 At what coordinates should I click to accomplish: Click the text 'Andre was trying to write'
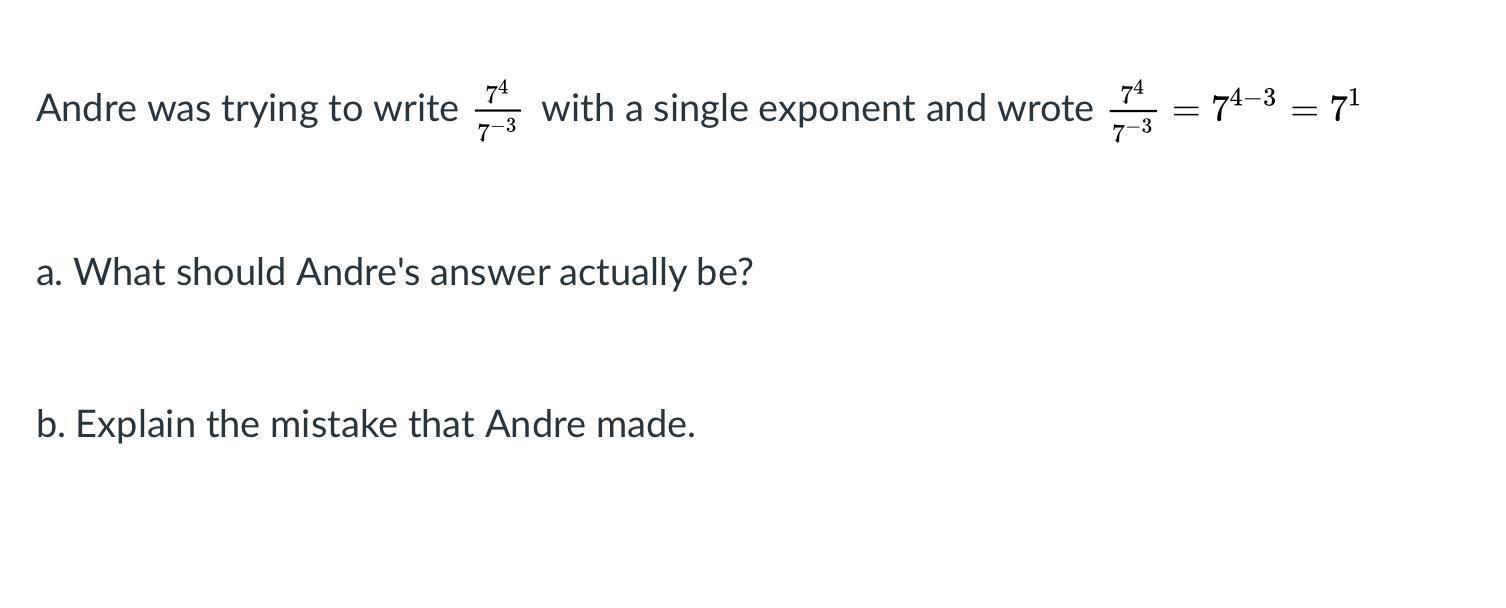coord(247,108)
